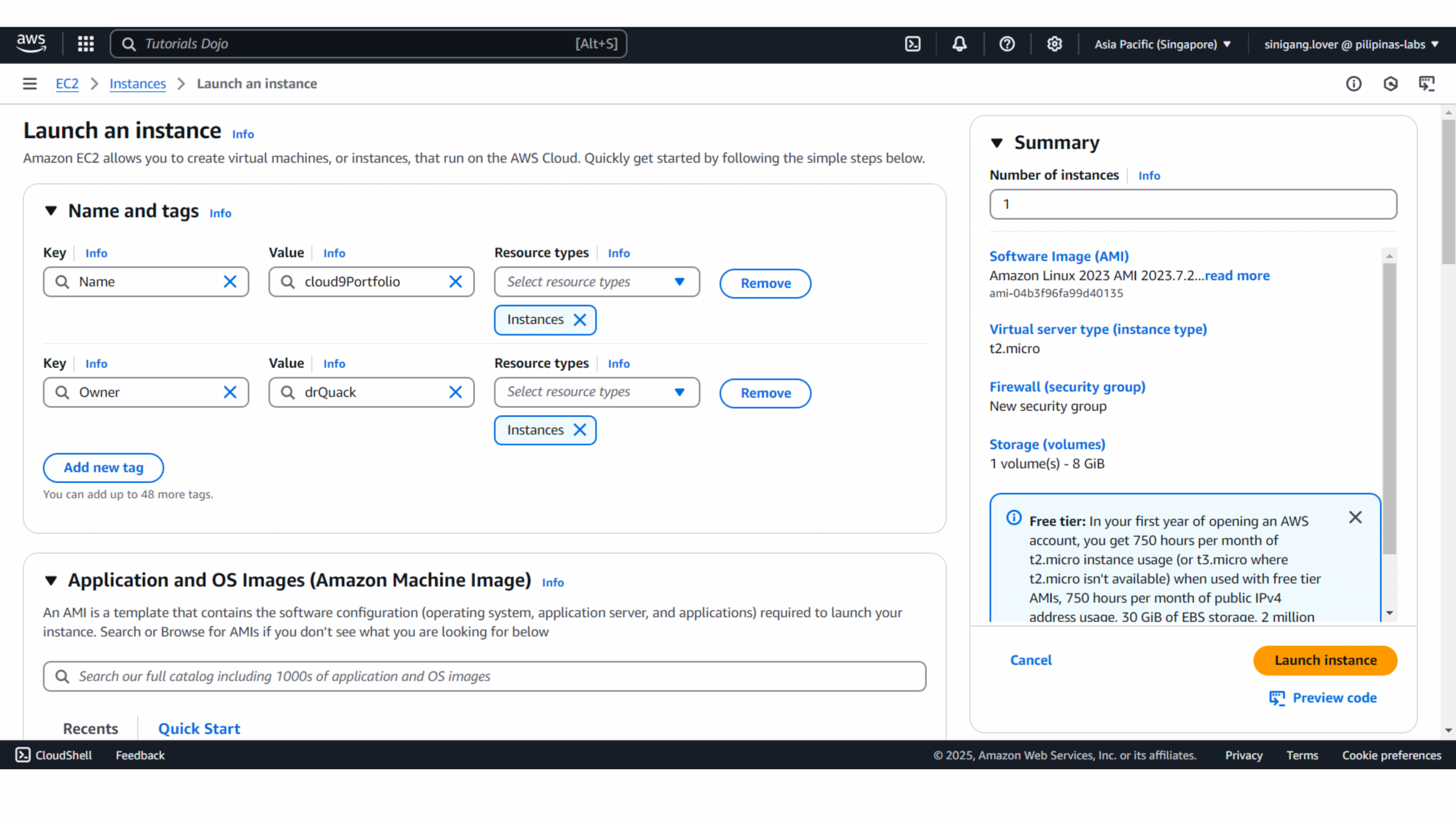
Task: Clear the Owner key field
Action: [230, 392]
